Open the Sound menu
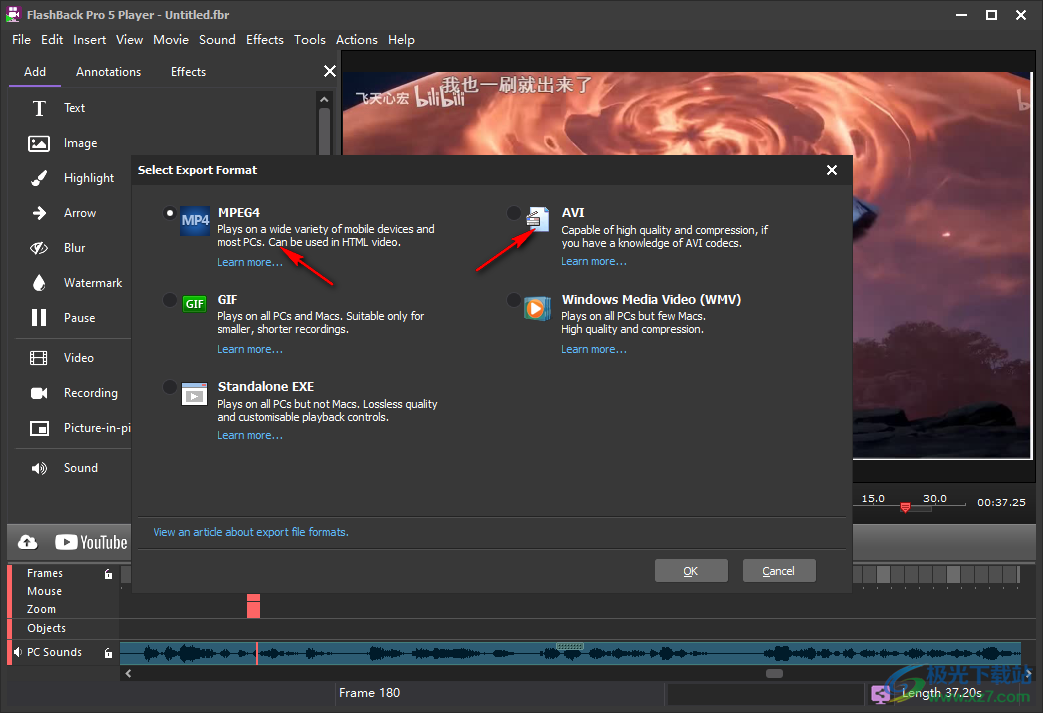This screenshot has width=1043, height=713. [x=218, y=40]
